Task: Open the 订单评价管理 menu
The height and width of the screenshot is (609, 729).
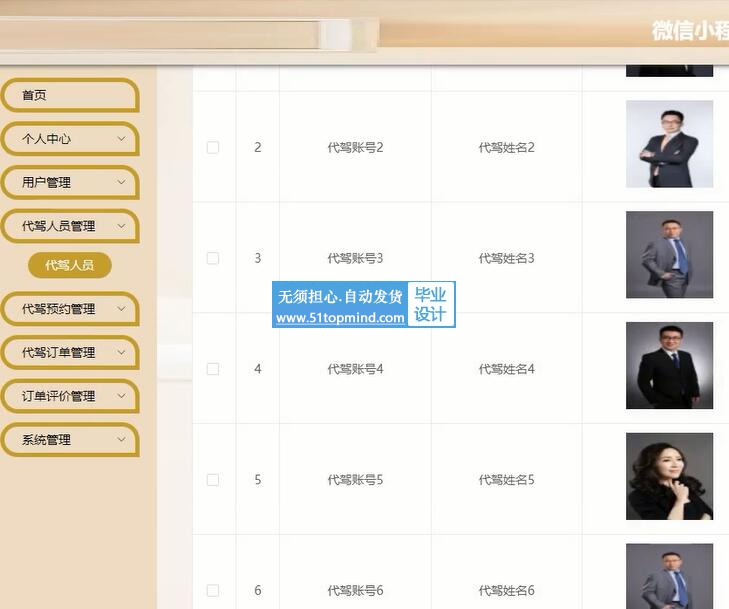Action: pyautogui.click(x=70, y=396)
